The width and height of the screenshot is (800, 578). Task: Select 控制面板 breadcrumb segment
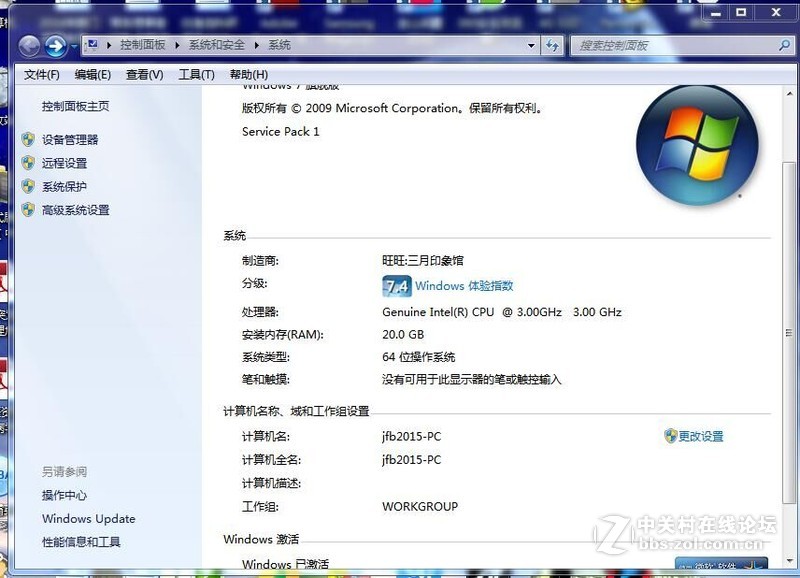(x=142, y=45)
